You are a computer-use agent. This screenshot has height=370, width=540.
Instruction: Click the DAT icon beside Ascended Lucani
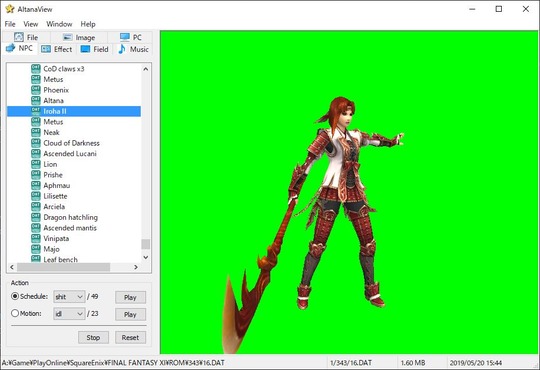click(36, 153)
